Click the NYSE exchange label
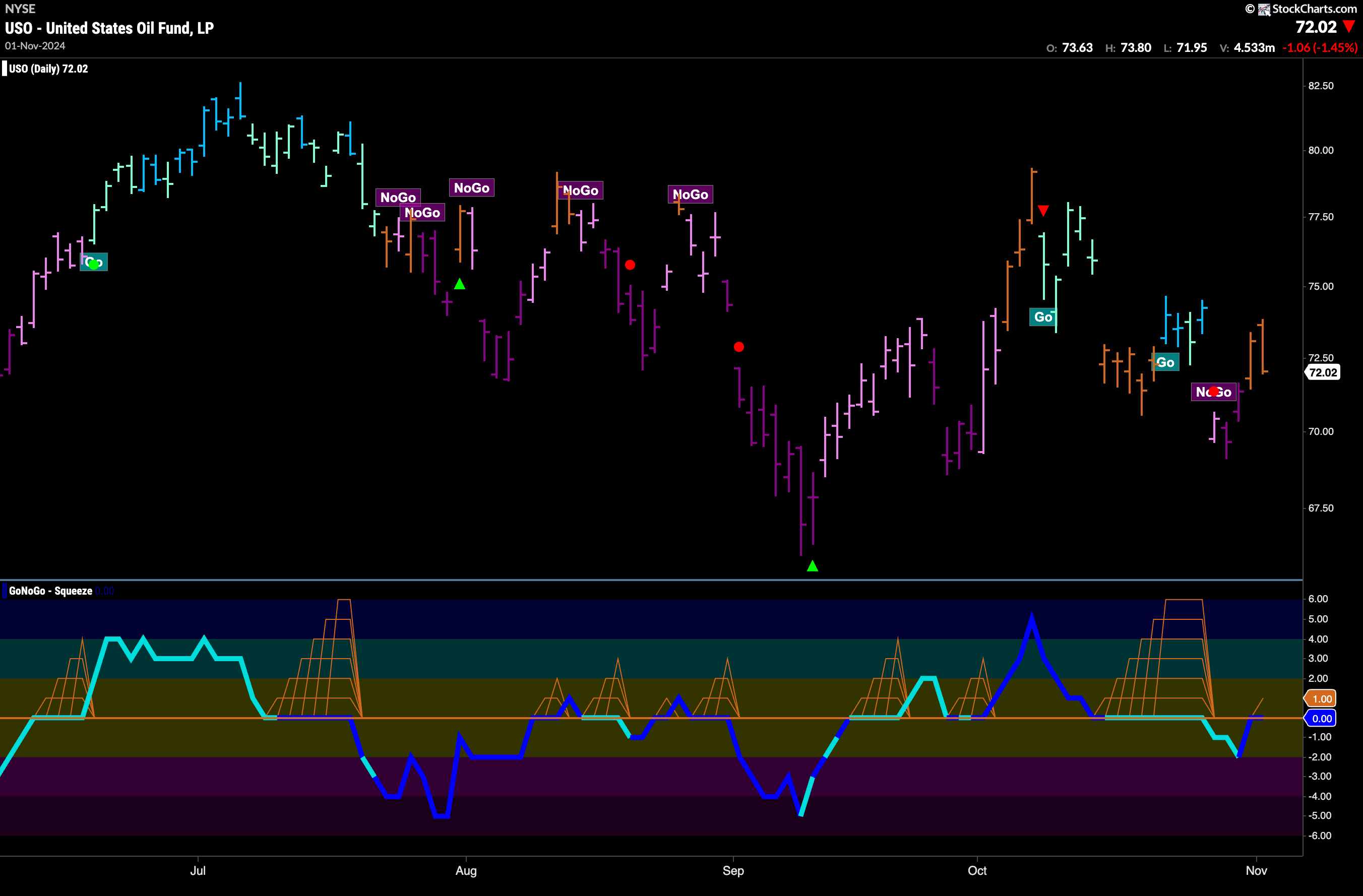Image resolution: width=1363 pixels, height=896 pixels. [x=20, y=9]
